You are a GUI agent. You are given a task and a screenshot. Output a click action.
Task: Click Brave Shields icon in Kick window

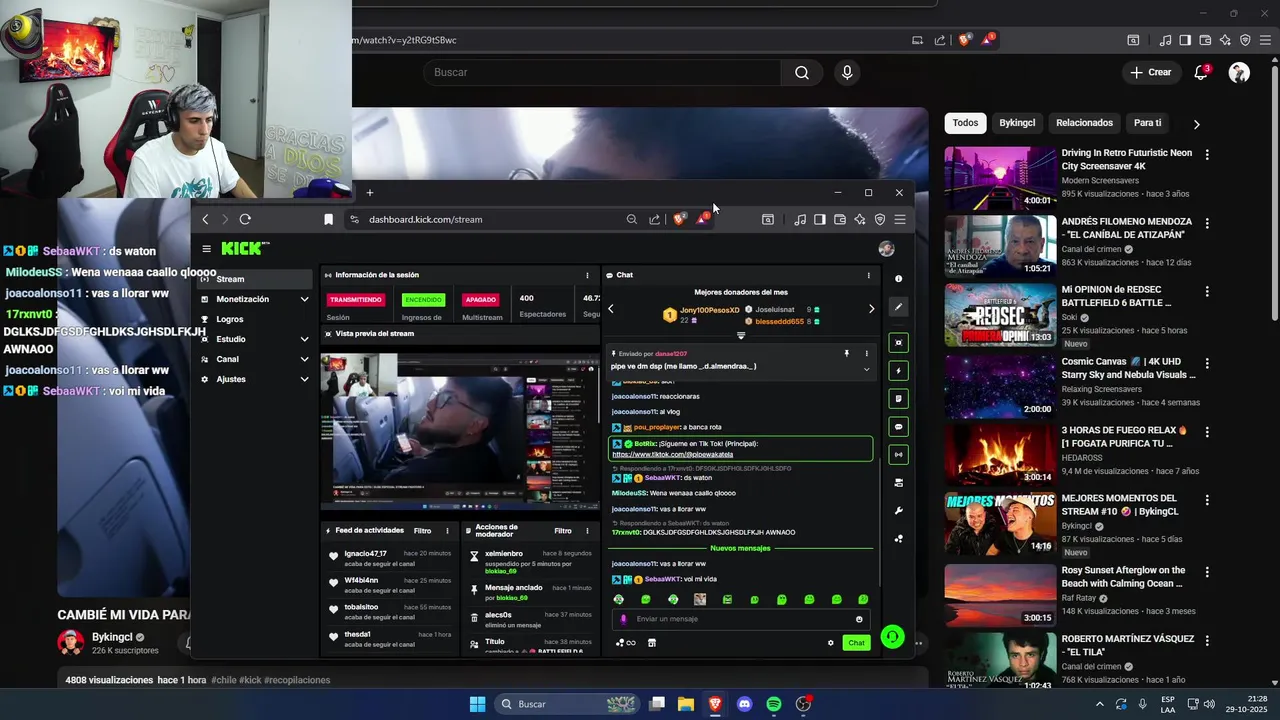click(x=679, y=219)
